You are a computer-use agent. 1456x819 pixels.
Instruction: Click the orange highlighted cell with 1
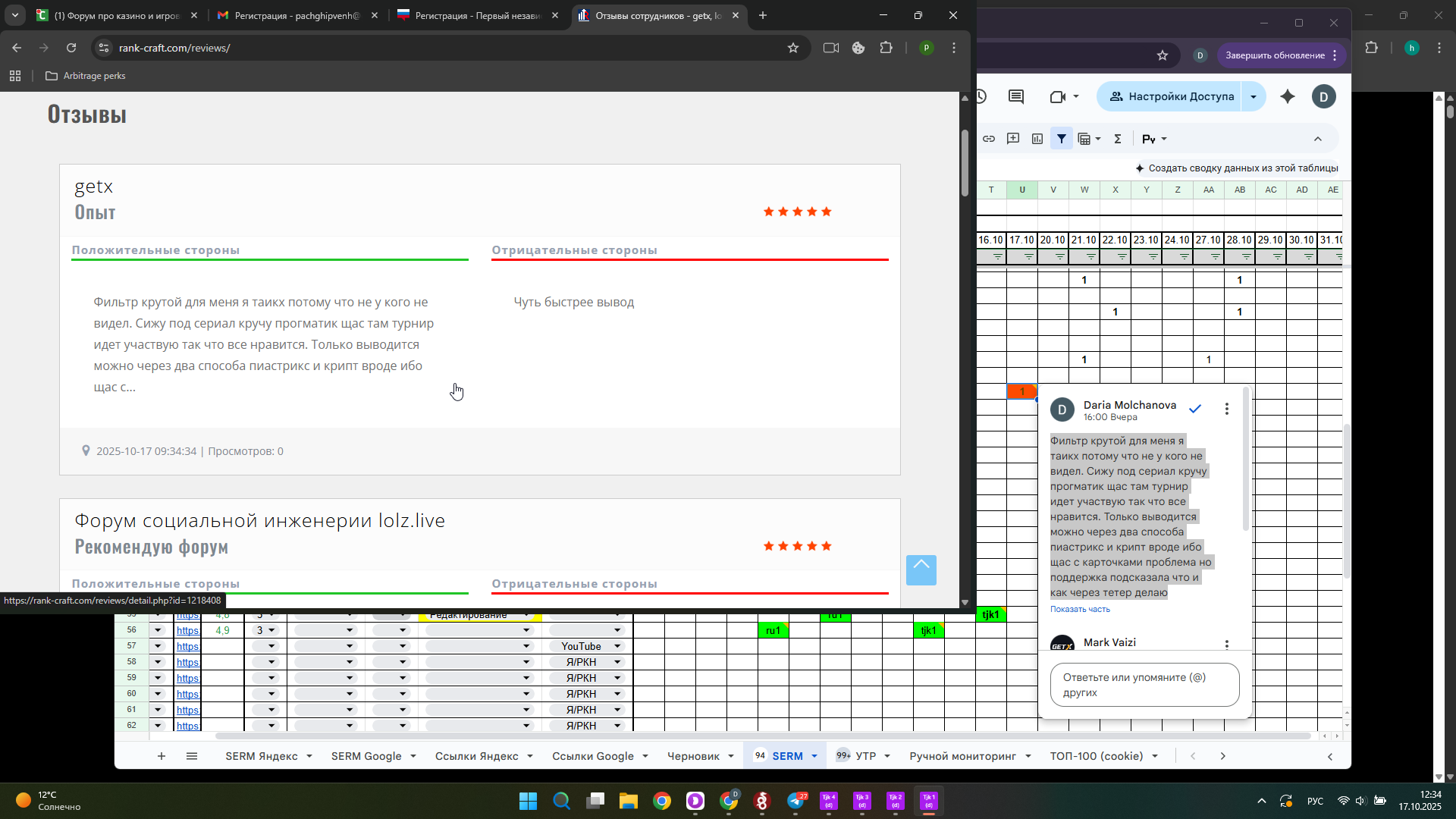(x=1021, y=391)
